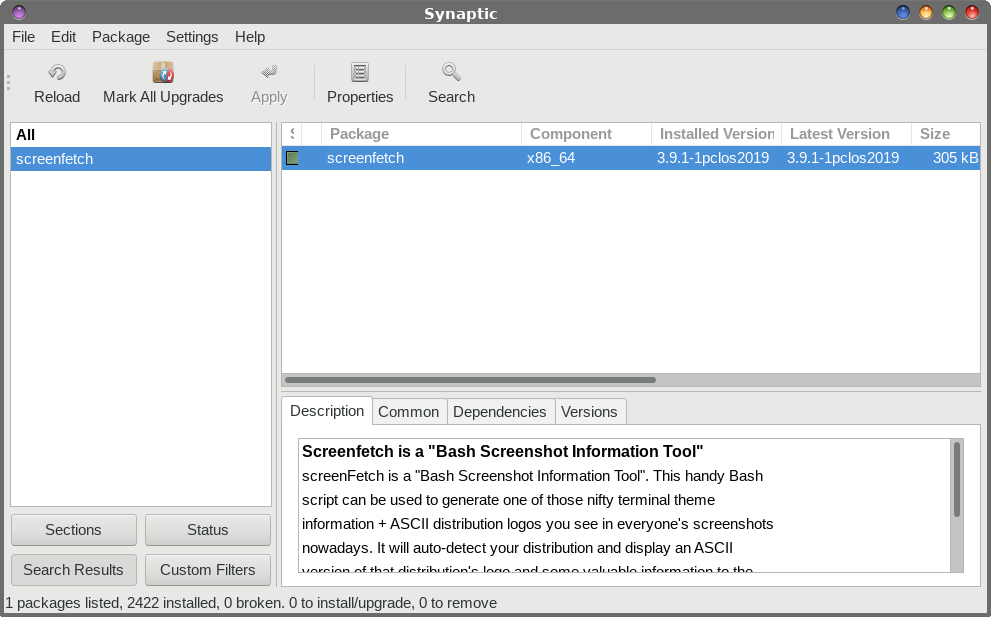Click the blue window control button

[x=903, y=12]
